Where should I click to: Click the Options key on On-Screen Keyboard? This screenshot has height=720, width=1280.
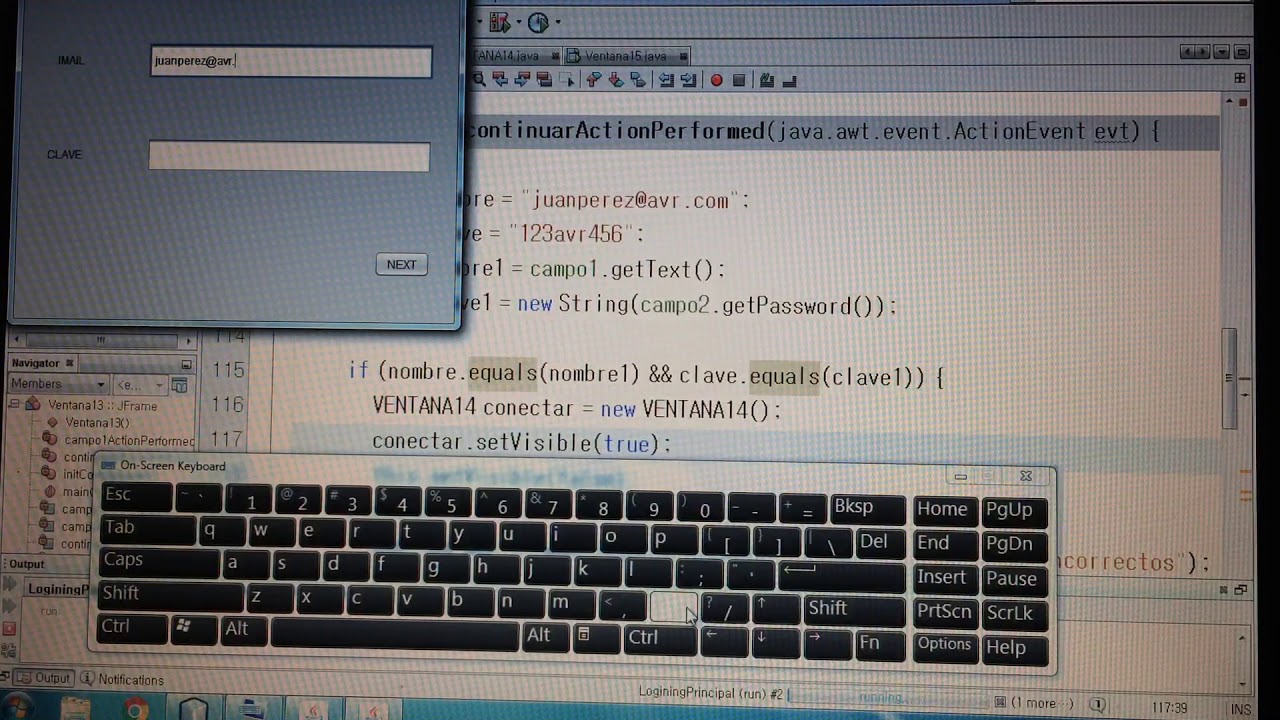[944, 646]
